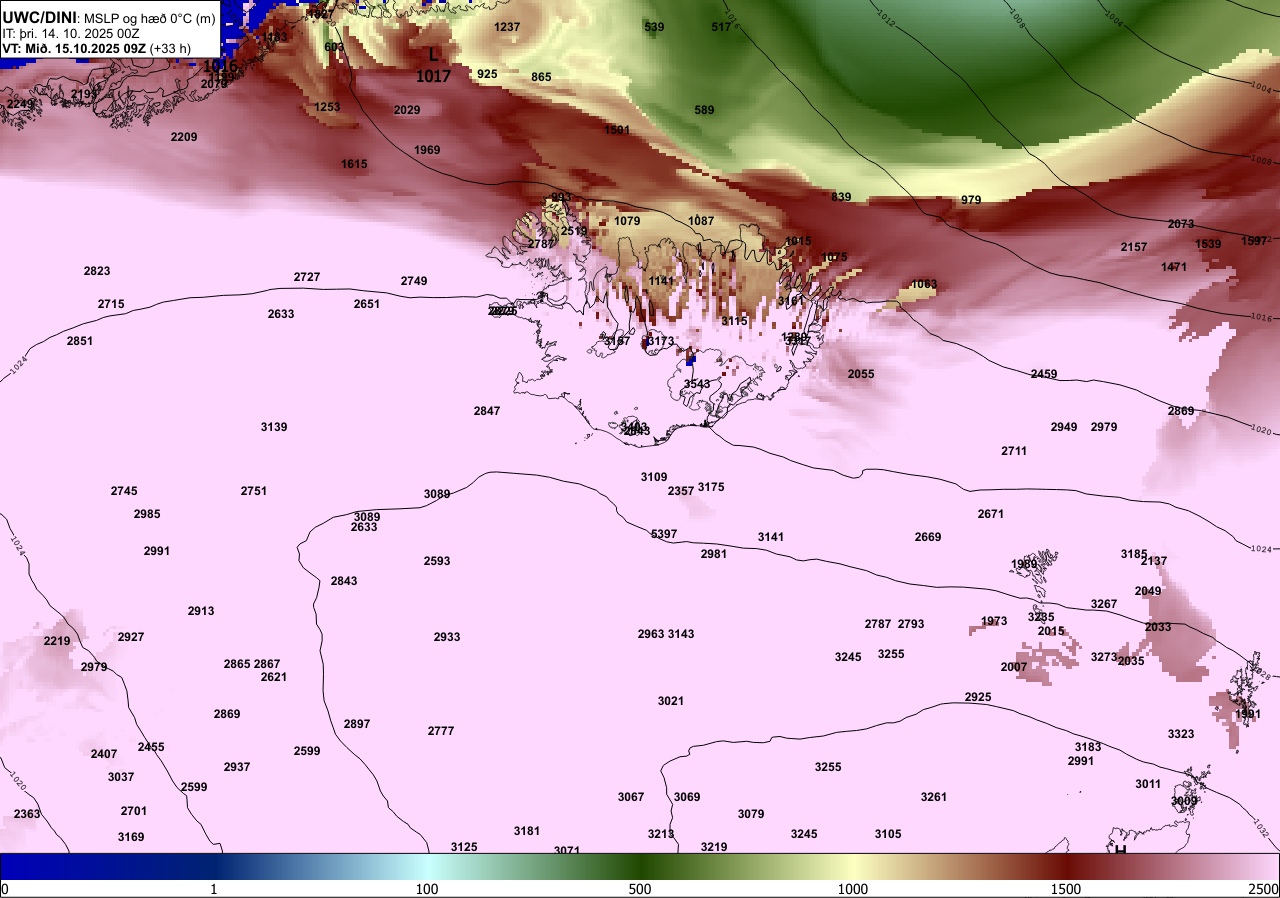Screen dimensions: 1280x898
Task: Click the height value '2715'
Action: 111,304
